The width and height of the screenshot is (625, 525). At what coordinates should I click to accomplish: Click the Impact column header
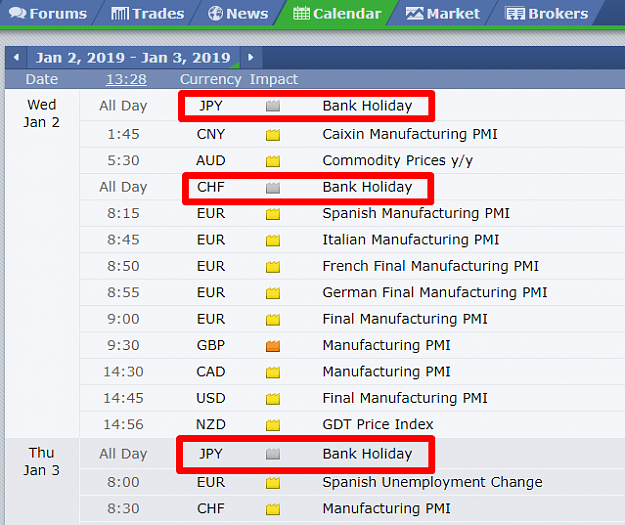point(274,79)
